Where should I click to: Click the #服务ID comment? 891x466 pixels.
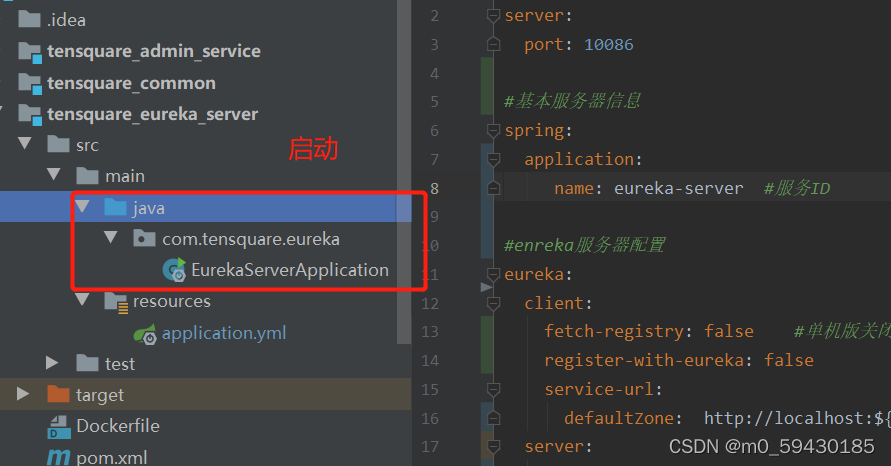pos(797,188)
